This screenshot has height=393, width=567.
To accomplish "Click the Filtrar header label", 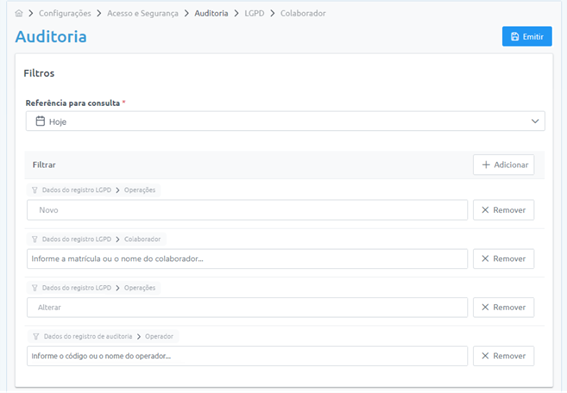I will click(x=44, y=165).
